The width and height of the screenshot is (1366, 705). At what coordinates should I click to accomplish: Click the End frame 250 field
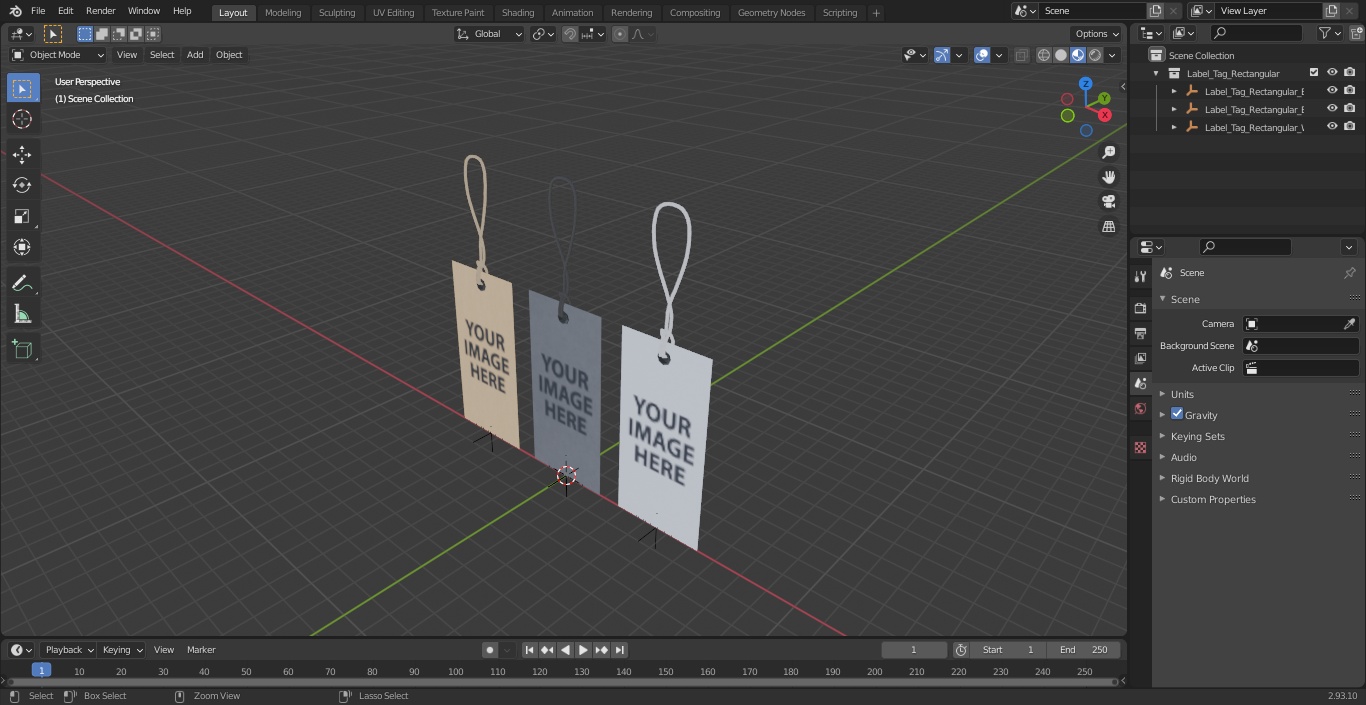[1084, 650]
